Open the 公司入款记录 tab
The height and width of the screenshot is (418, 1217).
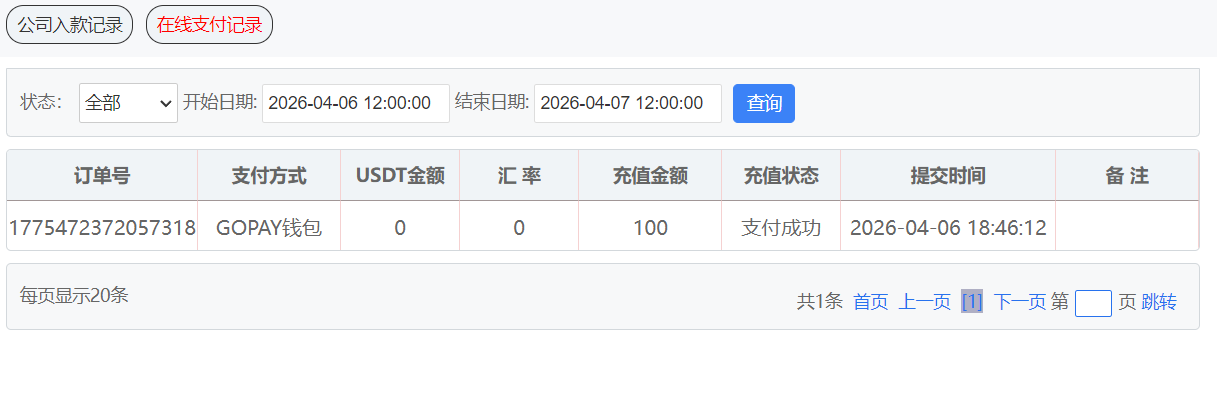click(x=69, y=25)
